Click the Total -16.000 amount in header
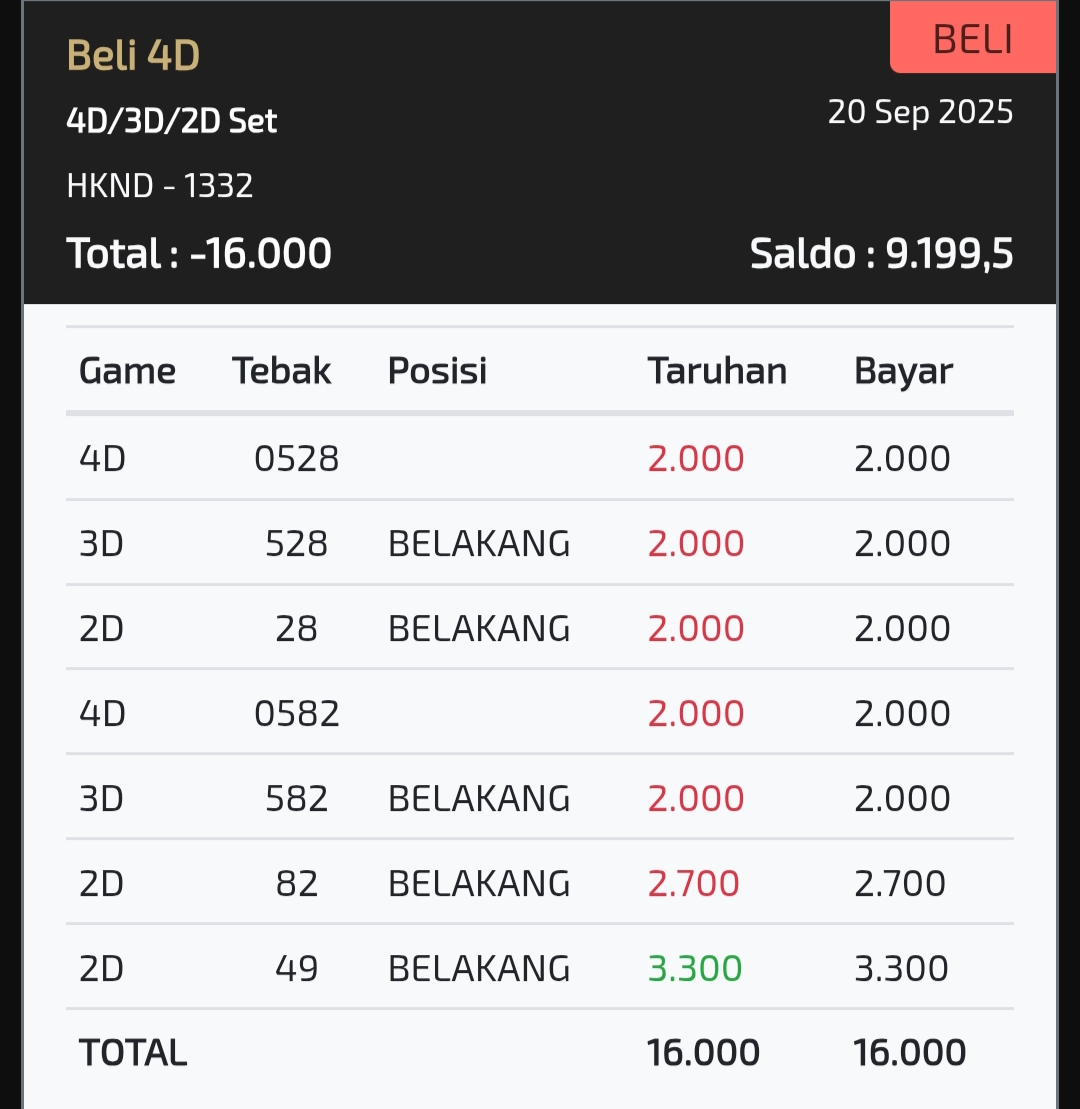The image size is (1080, 1109). pos(199,253)
